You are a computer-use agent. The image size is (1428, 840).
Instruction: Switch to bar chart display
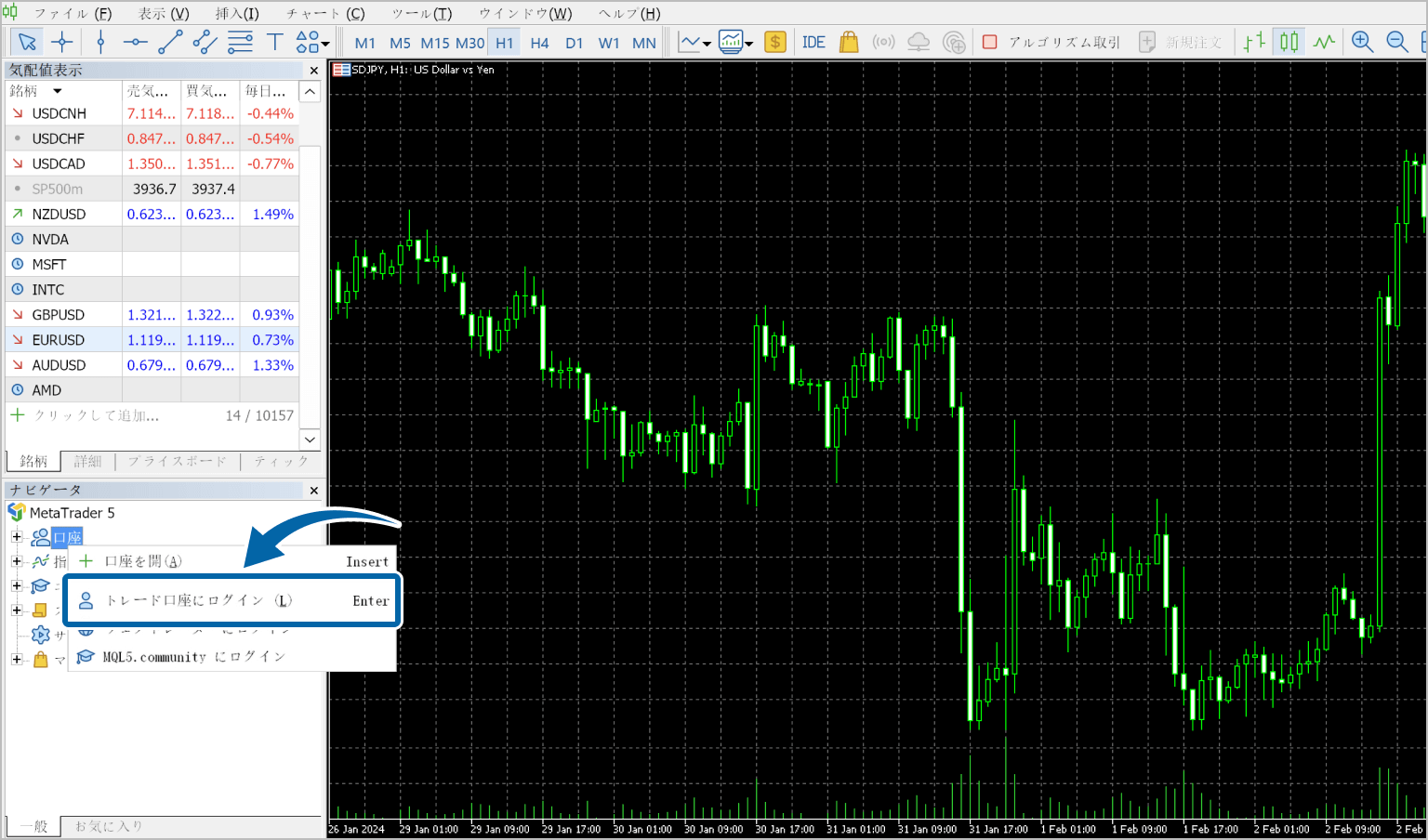click(1255, 42)
